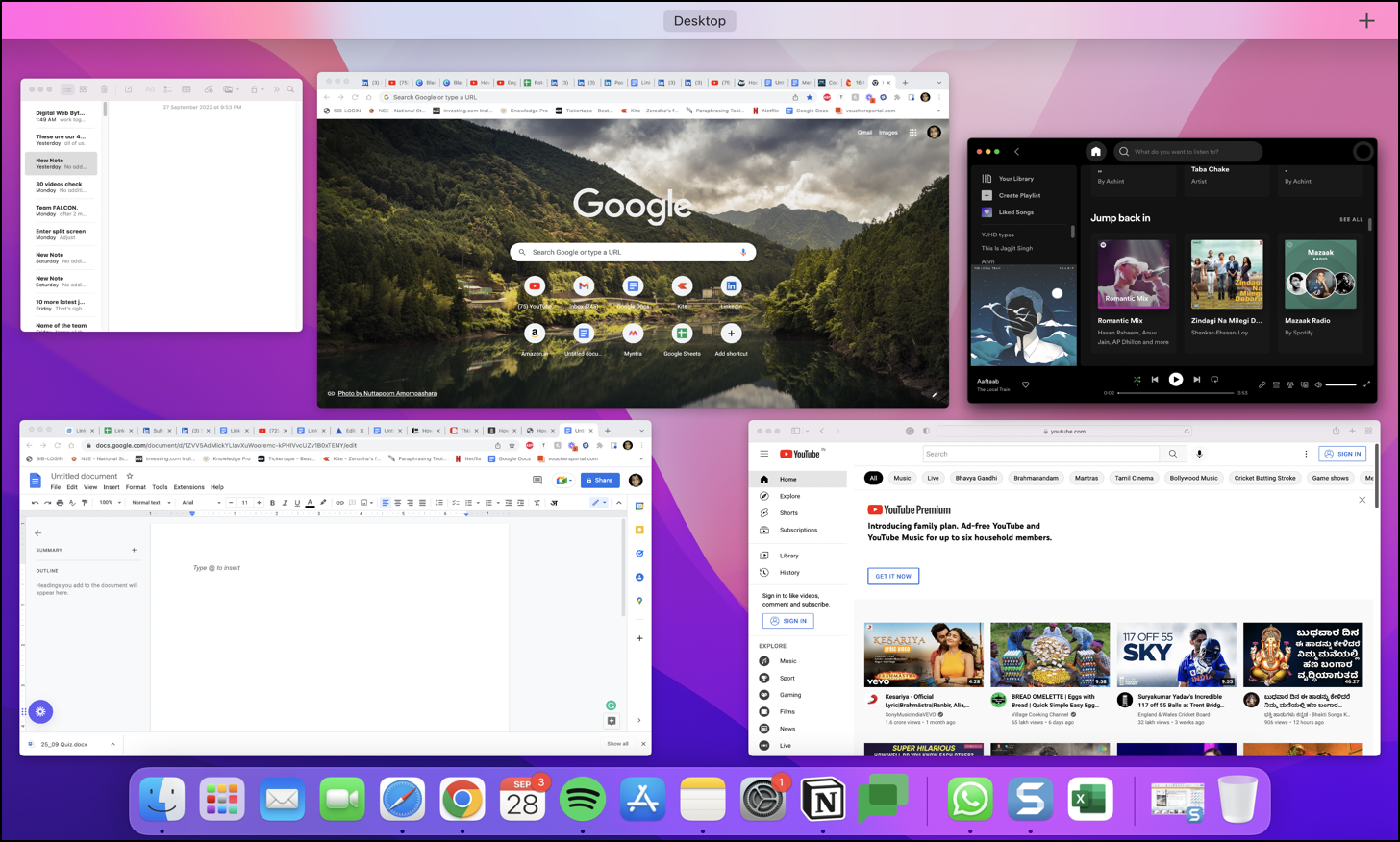The height and width of the screenshot is (842, 1400).
Task: Click GET IT NOW on YouTube Premium banner
Action: (x=893, y=576)
